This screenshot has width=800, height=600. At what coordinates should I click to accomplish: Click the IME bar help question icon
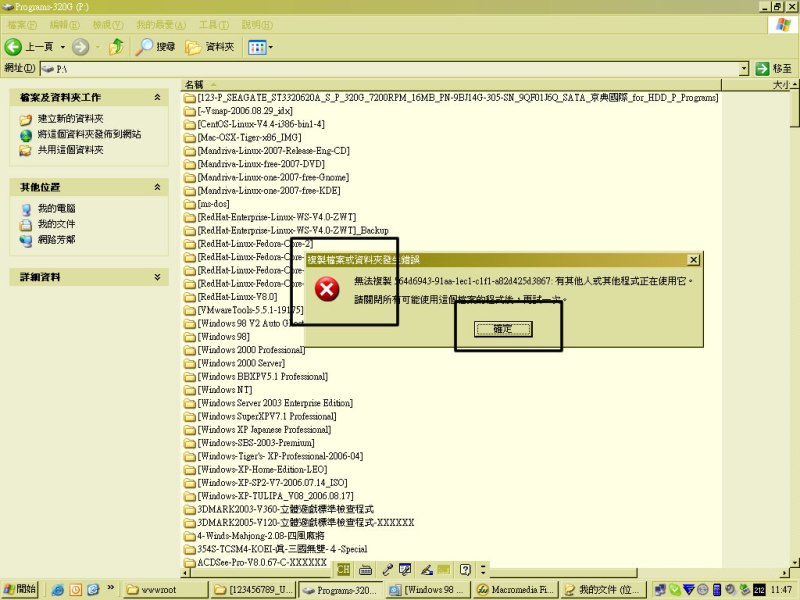(465, 569)
